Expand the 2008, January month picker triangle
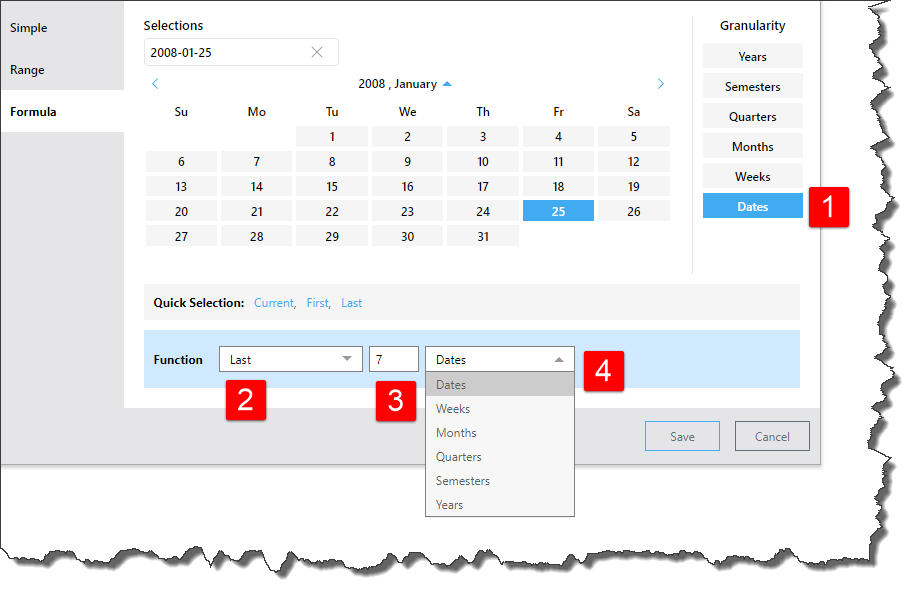916x593 pixels. pos(447,84)
